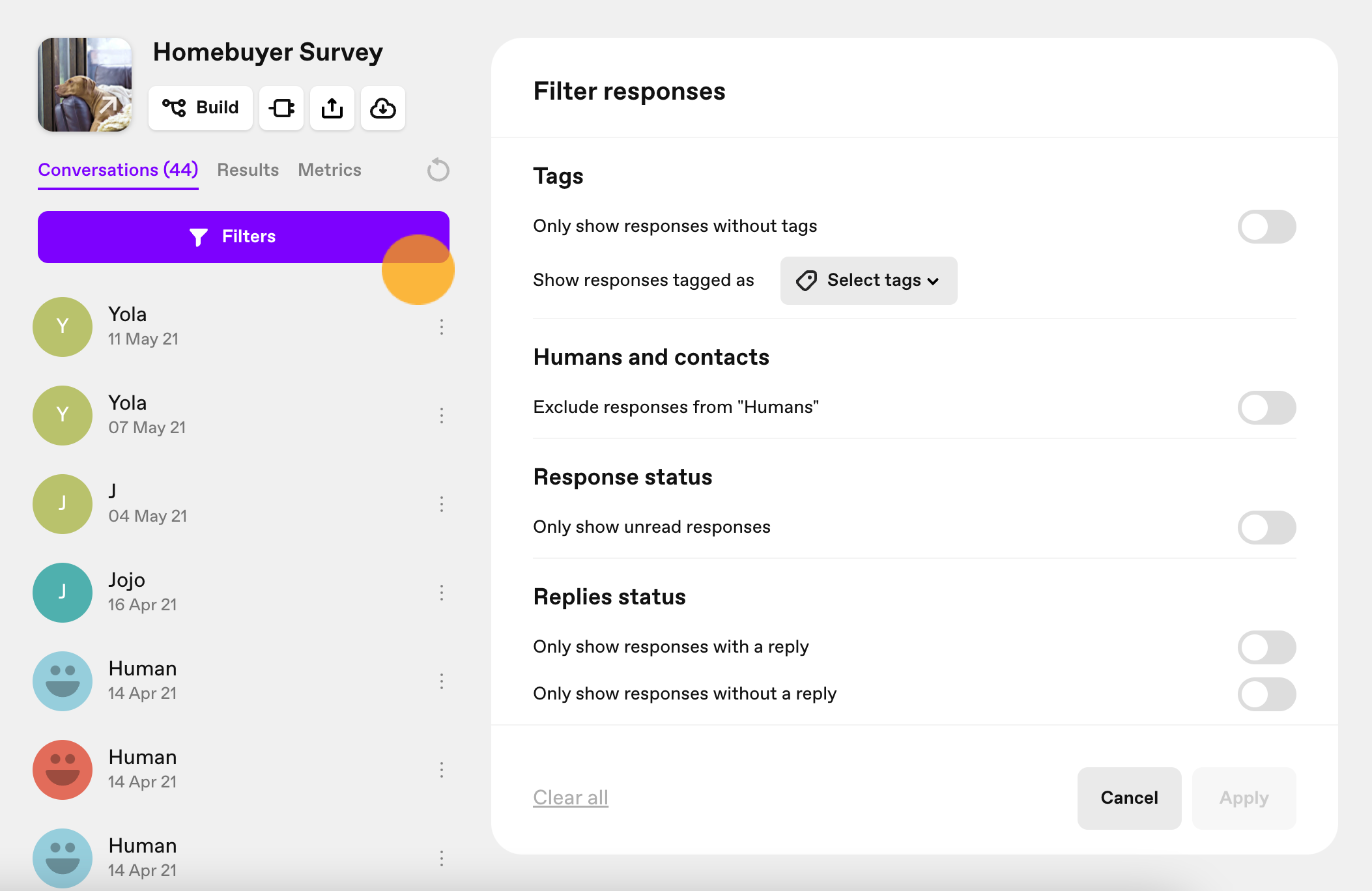Open the Select tags dropdown
This screenshot has height=891, width=1372.
[868, 281]
